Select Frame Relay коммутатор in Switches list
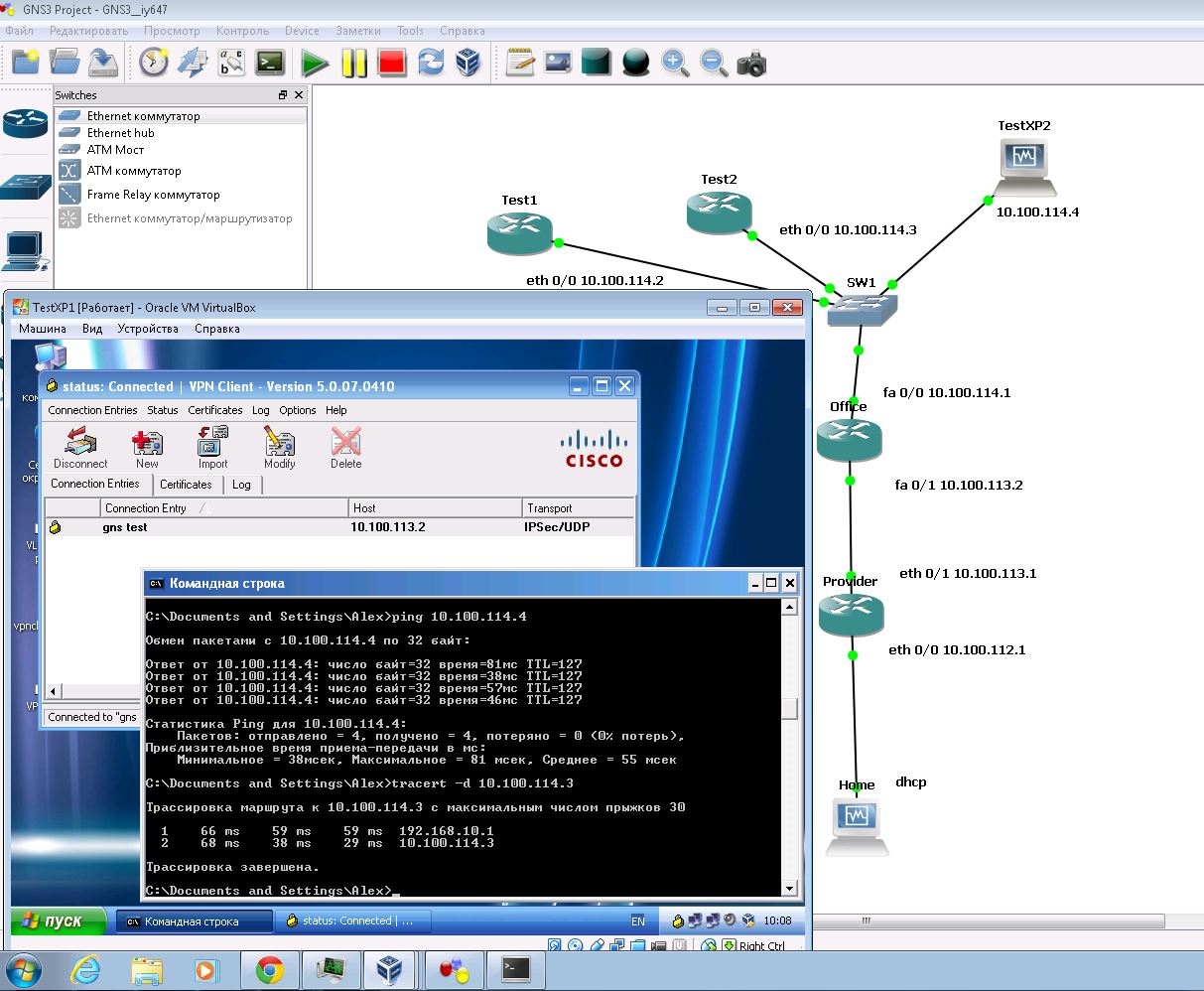Screen dimensions: 1204x991 tap(182, 195)
